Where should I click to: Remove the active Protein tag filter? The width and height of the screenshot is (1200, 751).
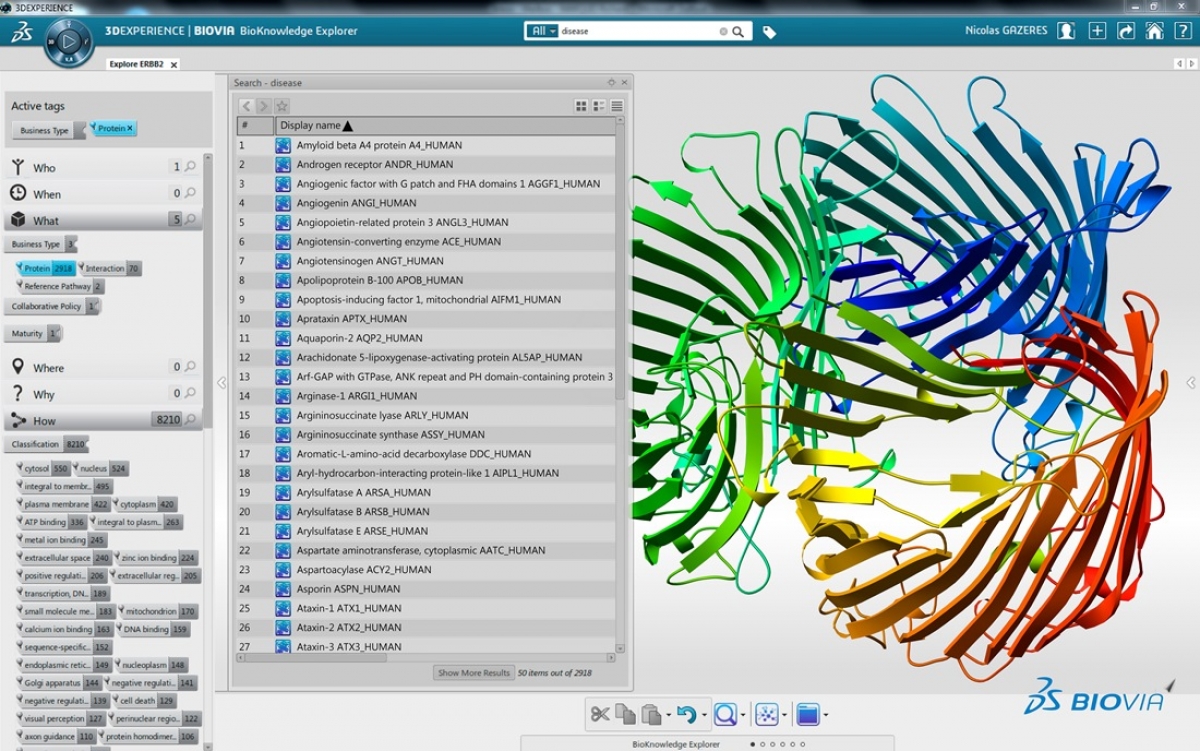pos(130,129)
